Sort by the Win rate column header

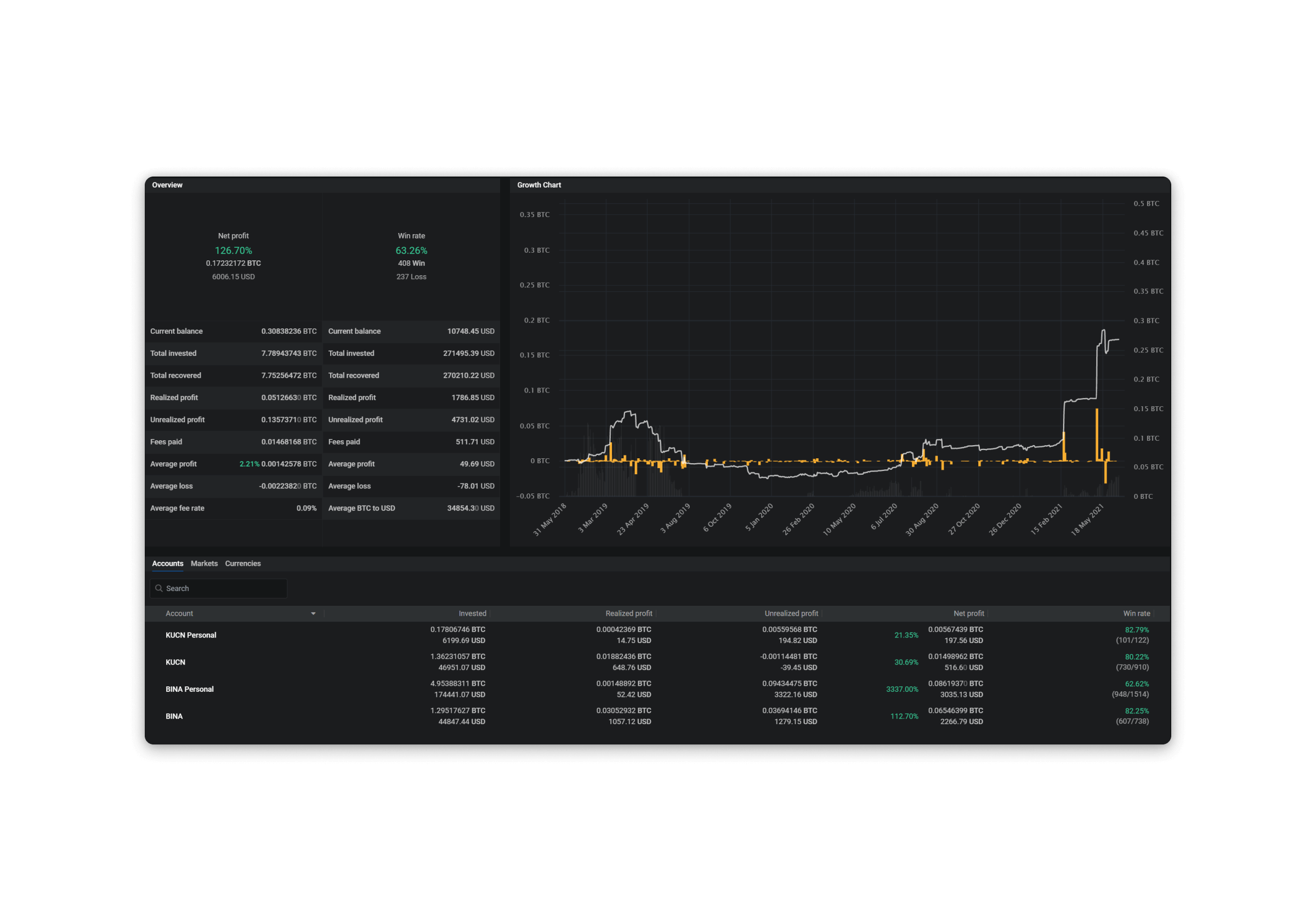click(x=1137, y=613)
